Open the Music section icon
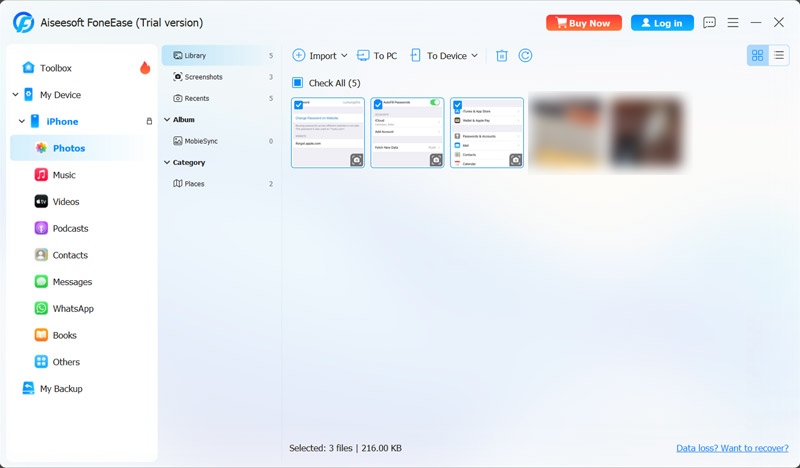 click(41, 175)
